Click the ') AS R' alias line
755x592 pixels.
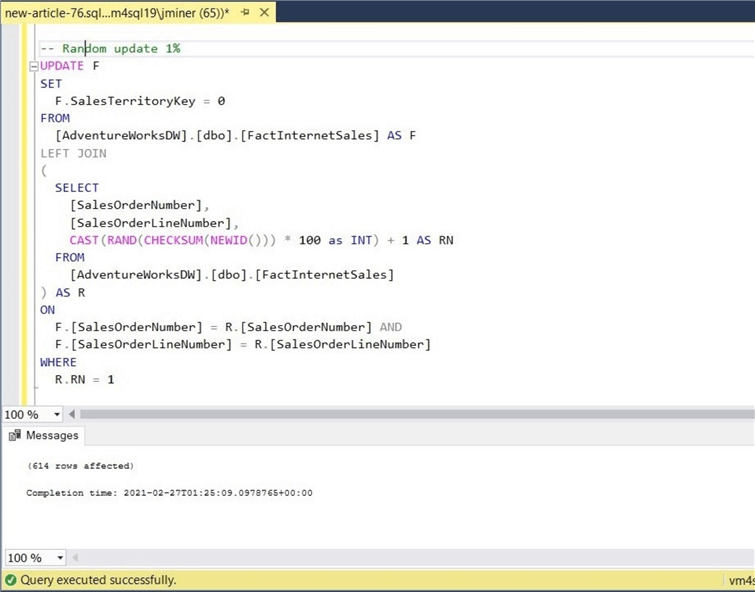[63, 293]
